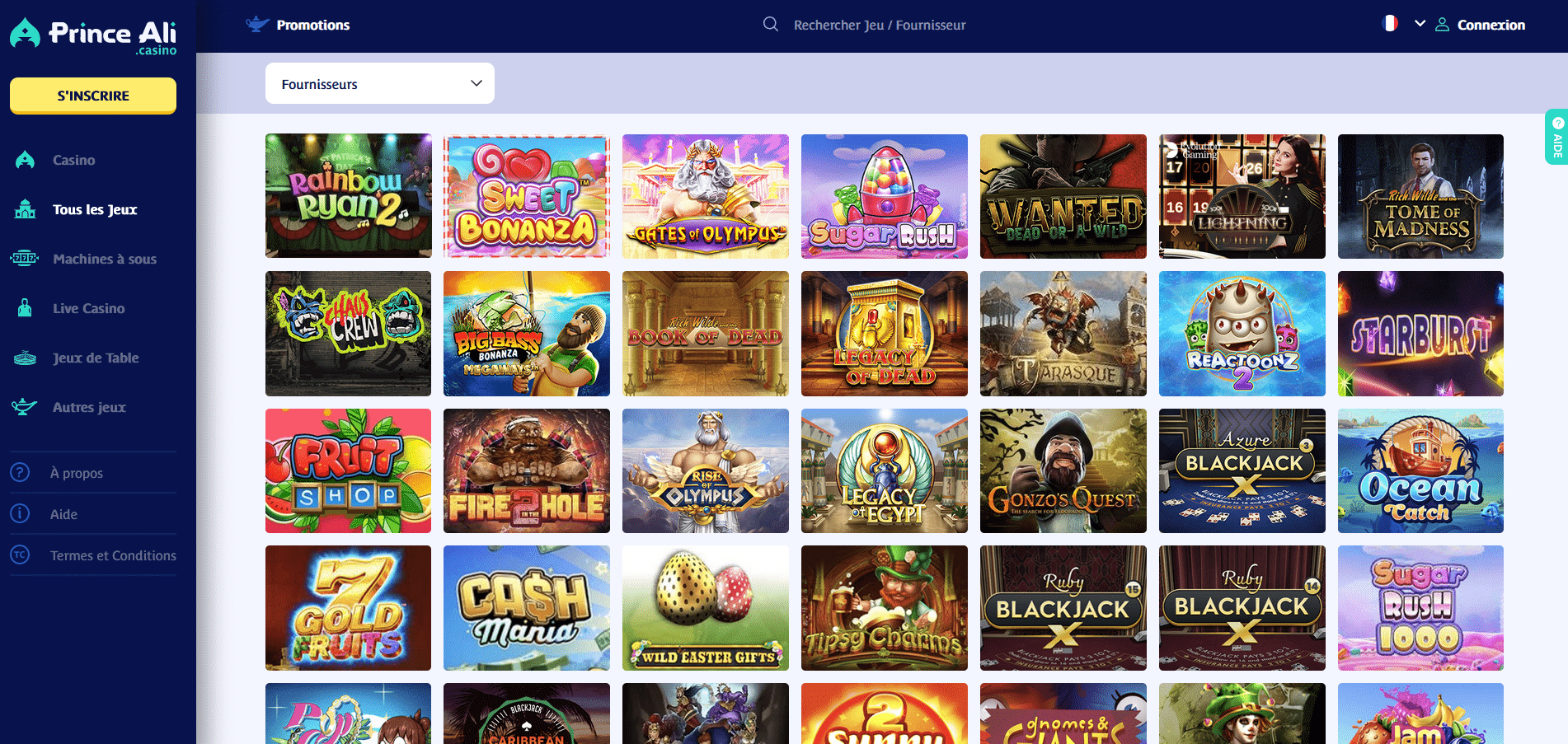Open the Tarasque game tile

coord(1063,334)
